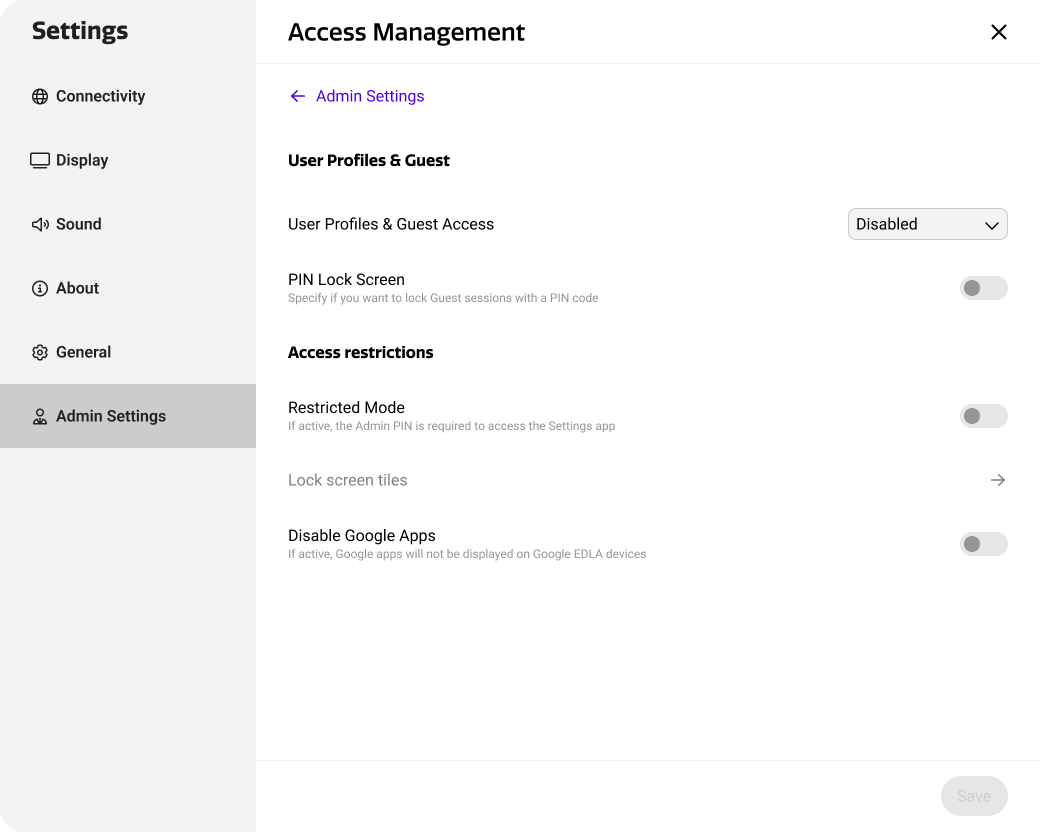This screenshot has width=1040, height=832.
Task: Open the About section label
Action: pos(77,289)
